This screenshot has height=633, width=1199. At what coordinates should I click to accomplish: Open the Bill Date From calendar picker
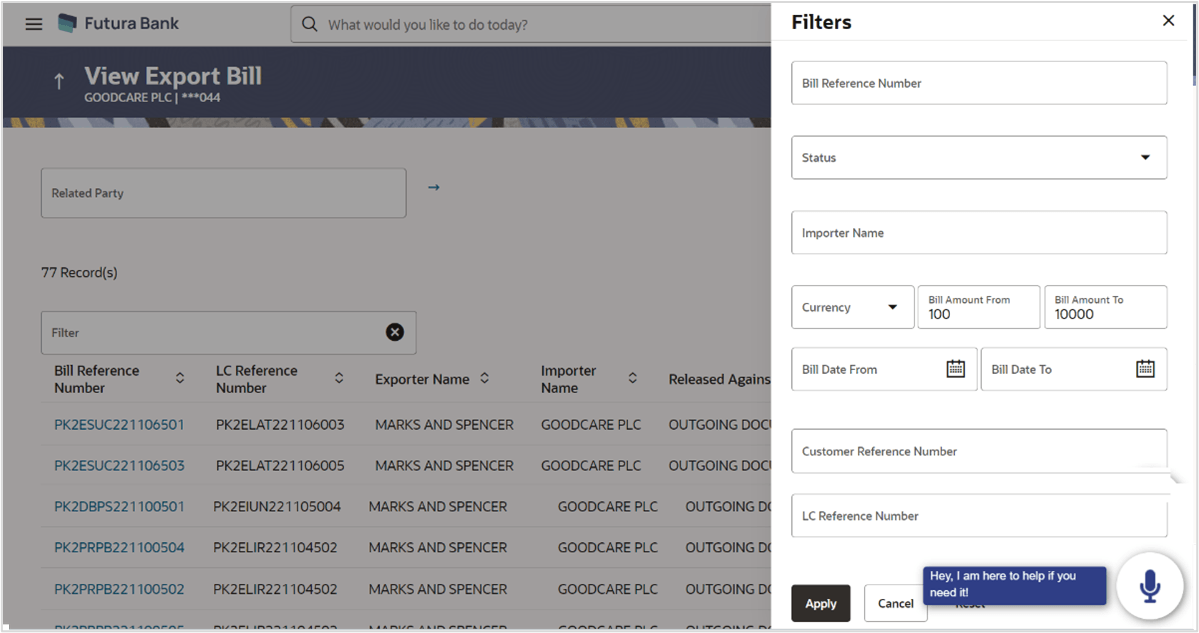[x=957, y=368]
